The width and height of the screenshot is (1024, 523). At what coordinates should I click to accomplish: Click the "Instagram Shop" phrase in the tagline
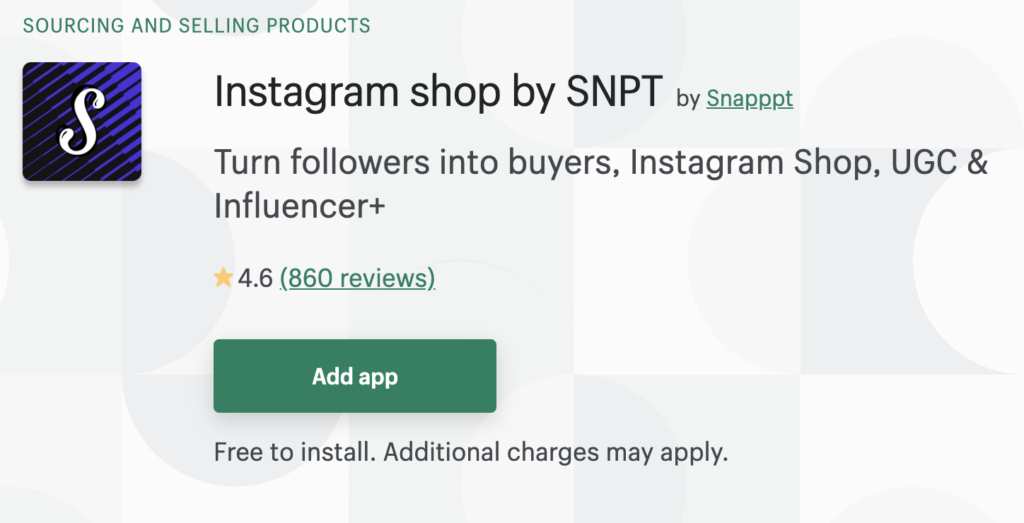pos(749,163)
